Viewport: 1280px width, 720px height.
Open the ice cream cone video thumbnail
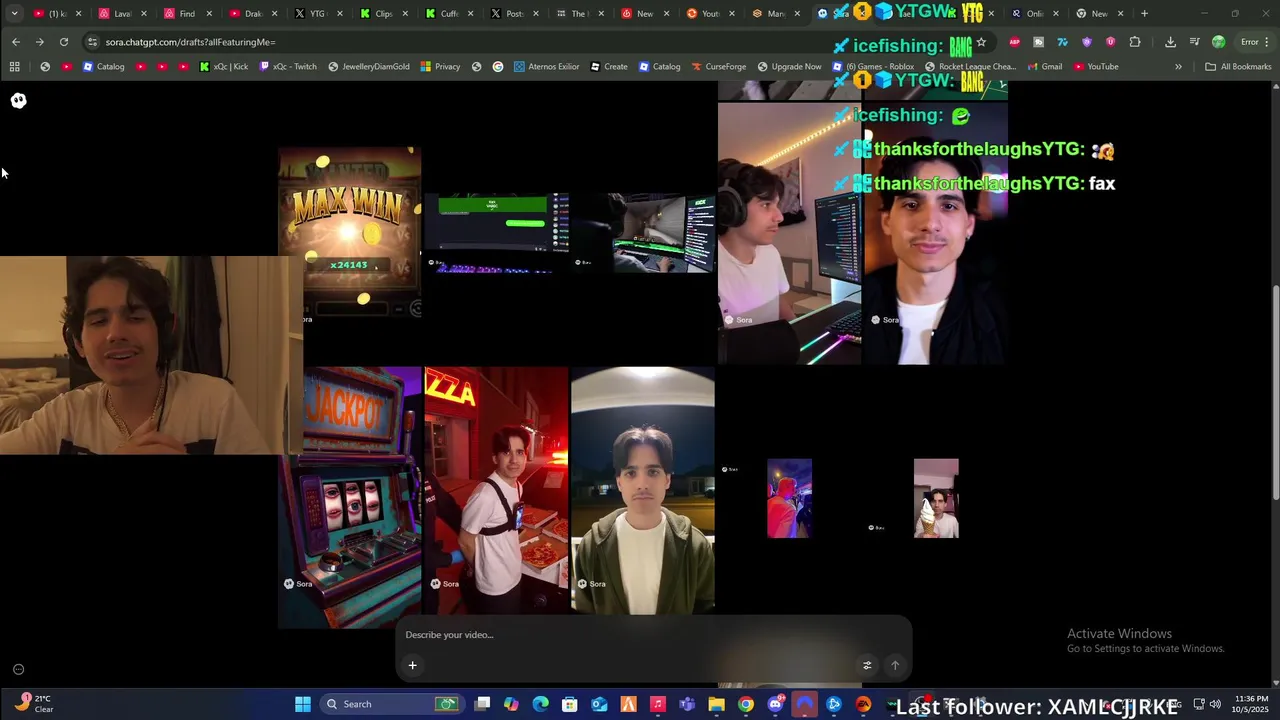(936, 498)
